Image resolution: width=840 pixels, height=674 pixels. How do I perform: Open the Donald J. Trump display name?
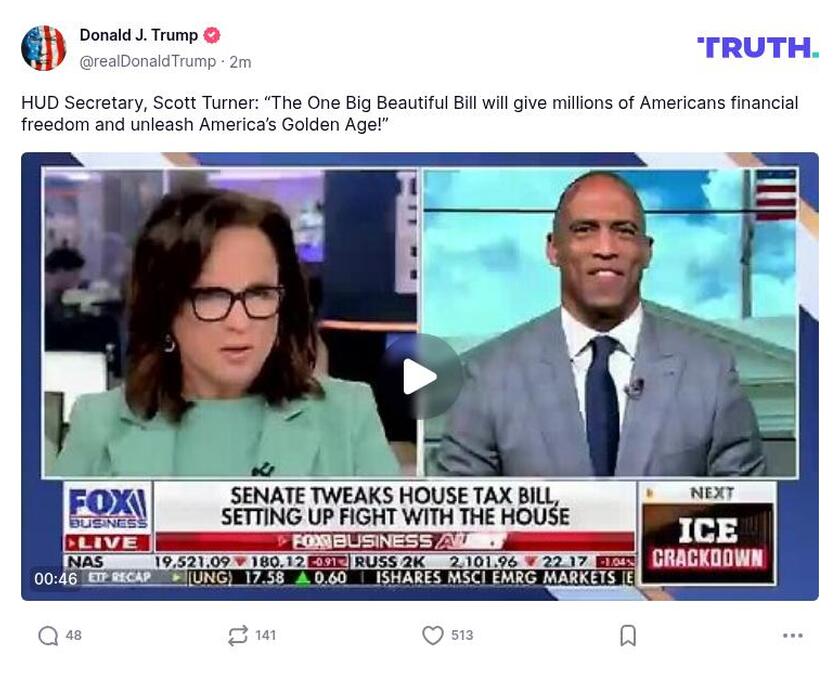tap(139, 35)
